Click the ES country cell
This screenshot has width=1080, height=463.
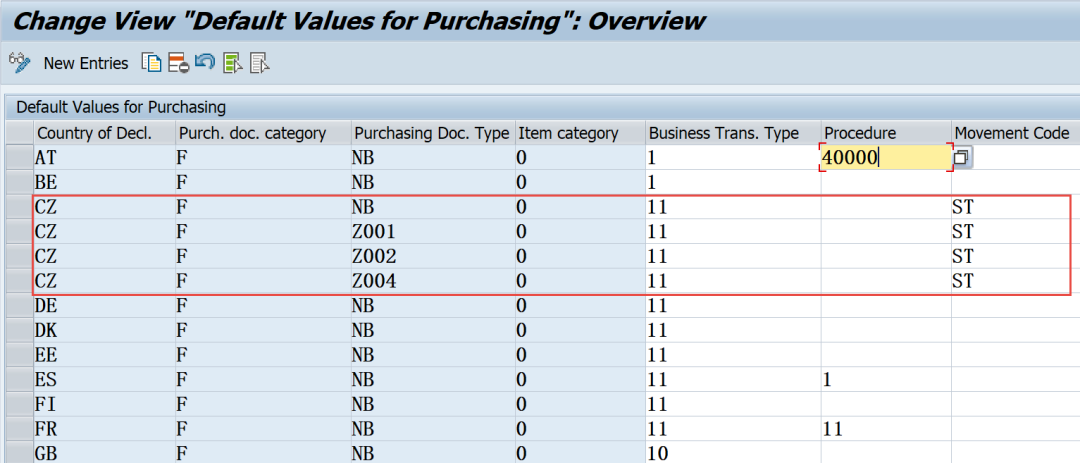(103, 379)
